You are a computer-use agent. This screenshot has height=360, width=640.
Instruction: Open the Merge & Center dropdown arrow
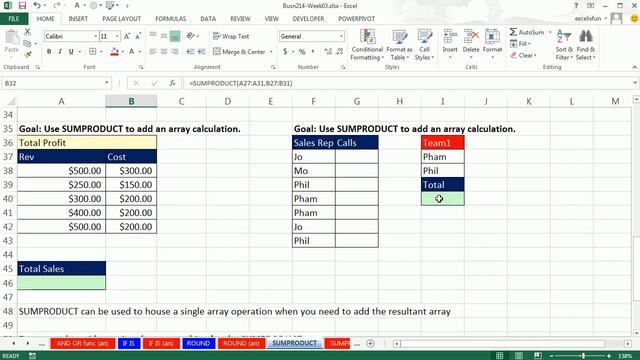click(x=271, y=52)
